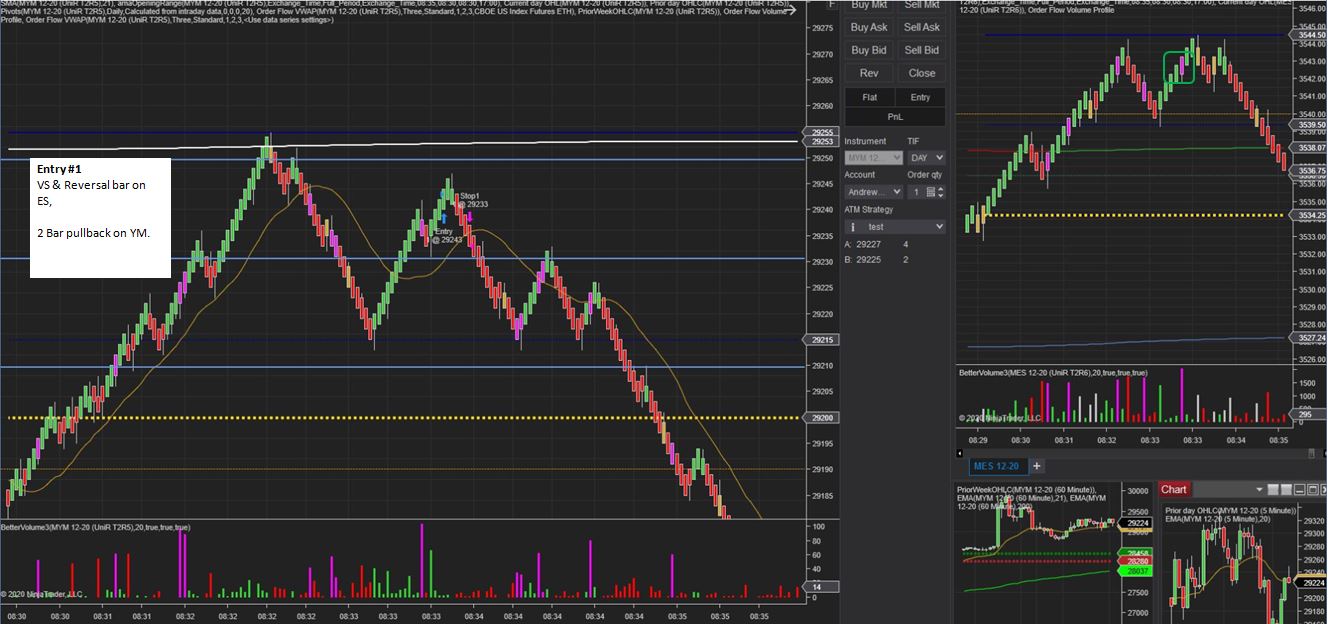Click Chart window title label
This screenshot has height=624, width=1330.
(x=1174, y=489)
